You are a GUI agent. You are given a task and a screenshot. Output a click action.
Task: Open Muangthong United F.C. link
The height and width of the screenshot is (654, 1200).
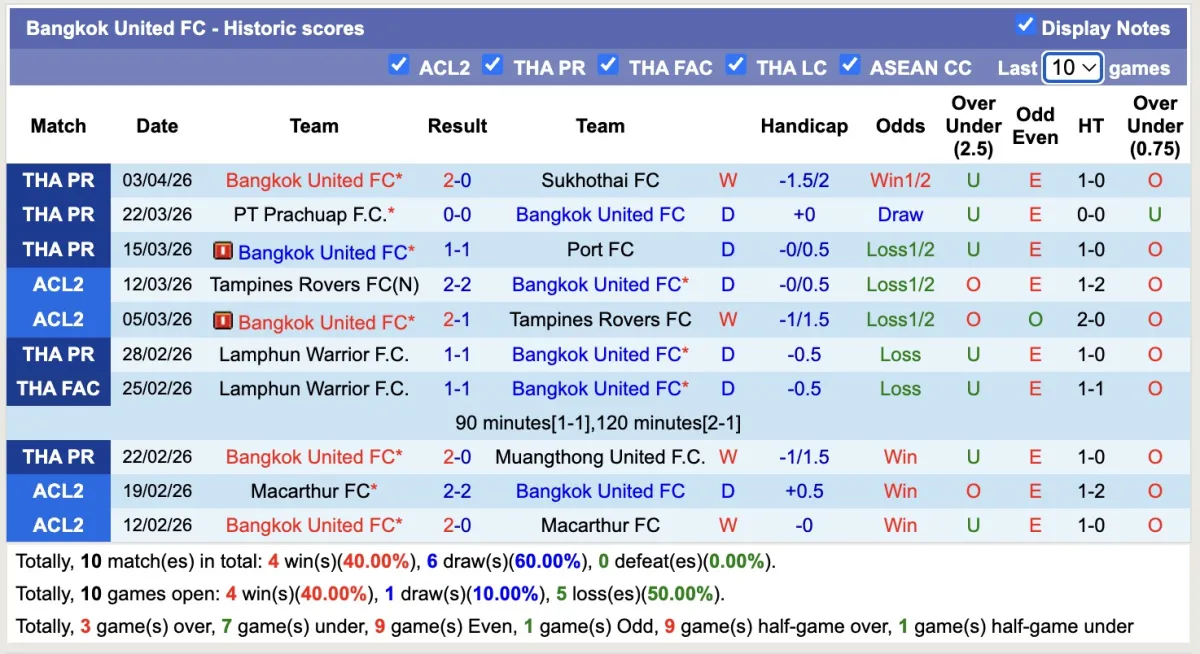[600, 457]
